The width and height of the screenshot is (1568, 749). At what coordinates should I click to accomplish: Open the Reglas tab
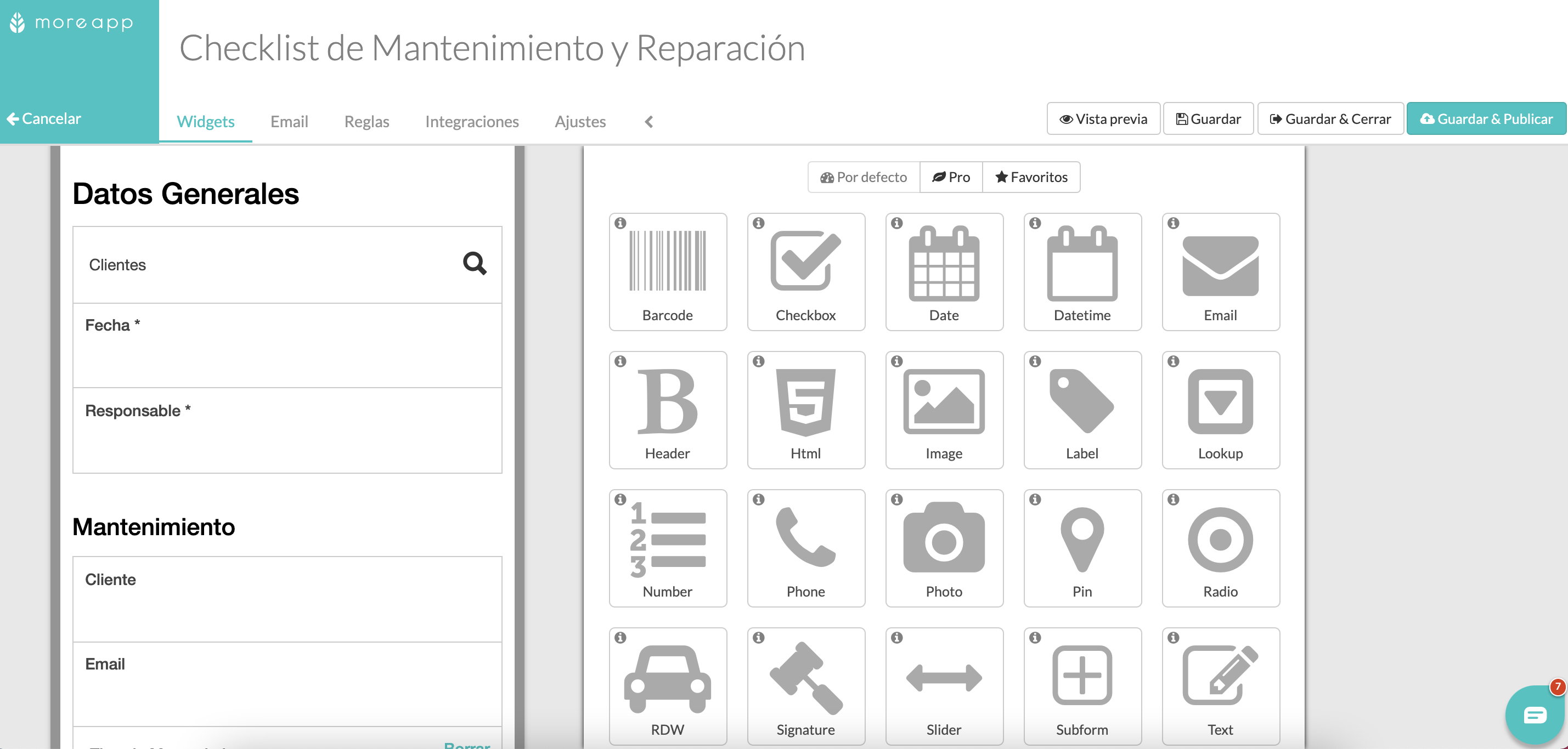[366, 122]
